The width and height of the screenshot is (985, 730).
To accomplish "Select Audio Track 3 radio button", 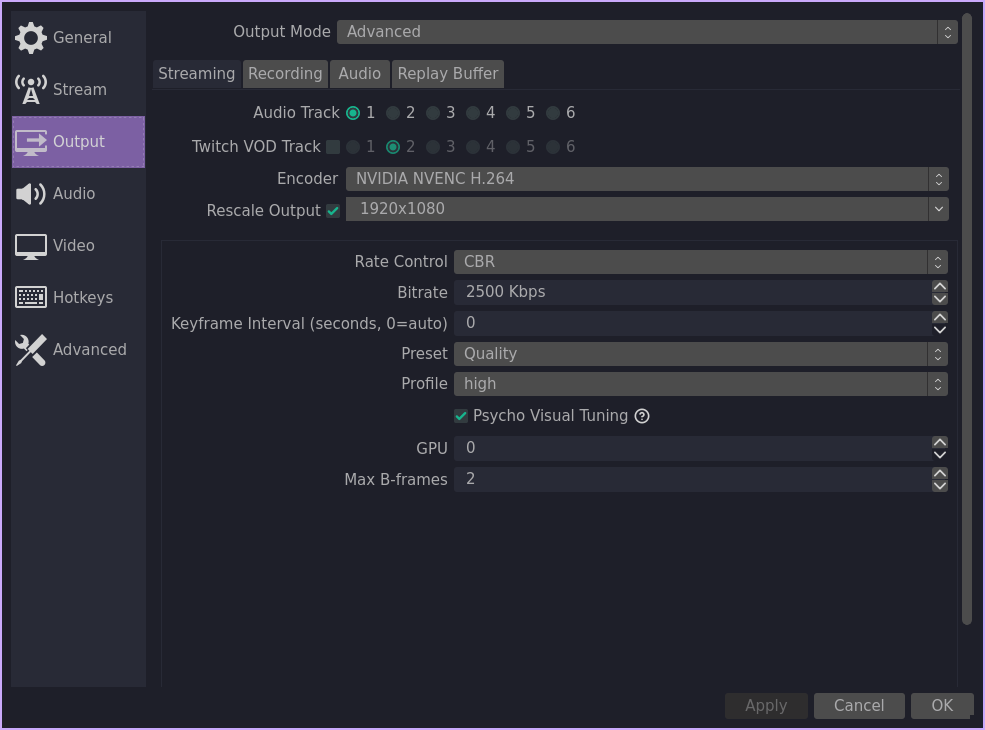I will (x=433, y=113).
